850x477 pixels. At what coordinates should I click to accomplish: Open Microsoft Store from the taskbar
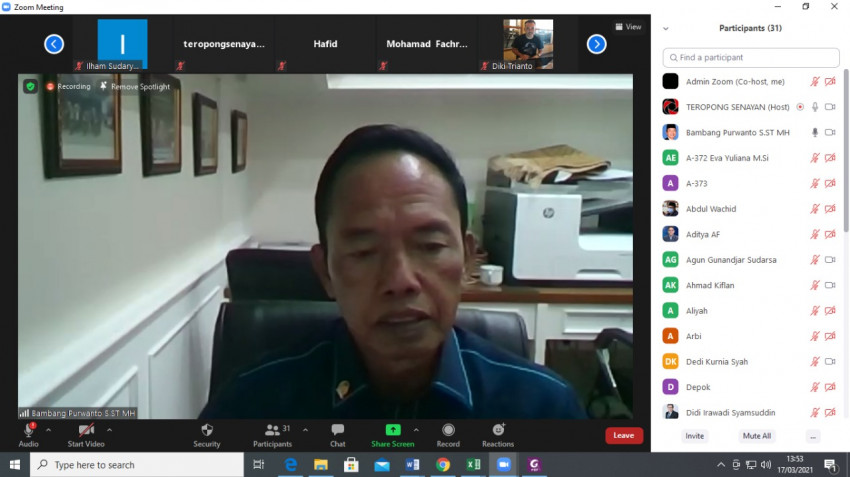351,465
